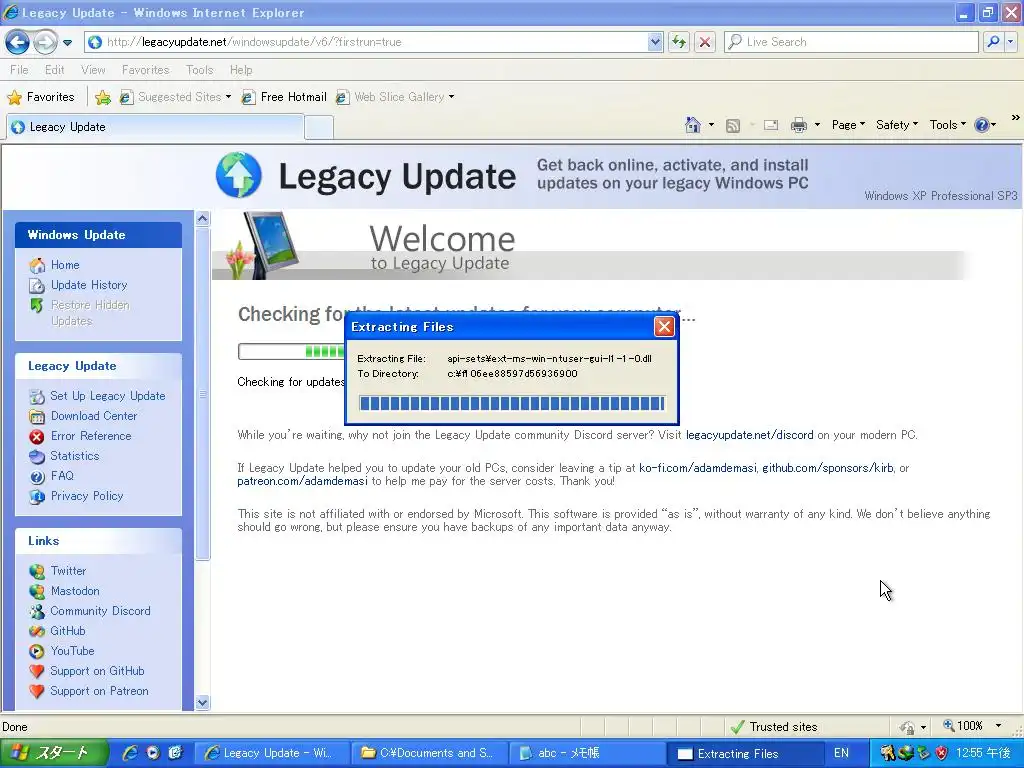Click the Live Search input box
This screenshot has width=1024, height=768.
tap(852, 42)
